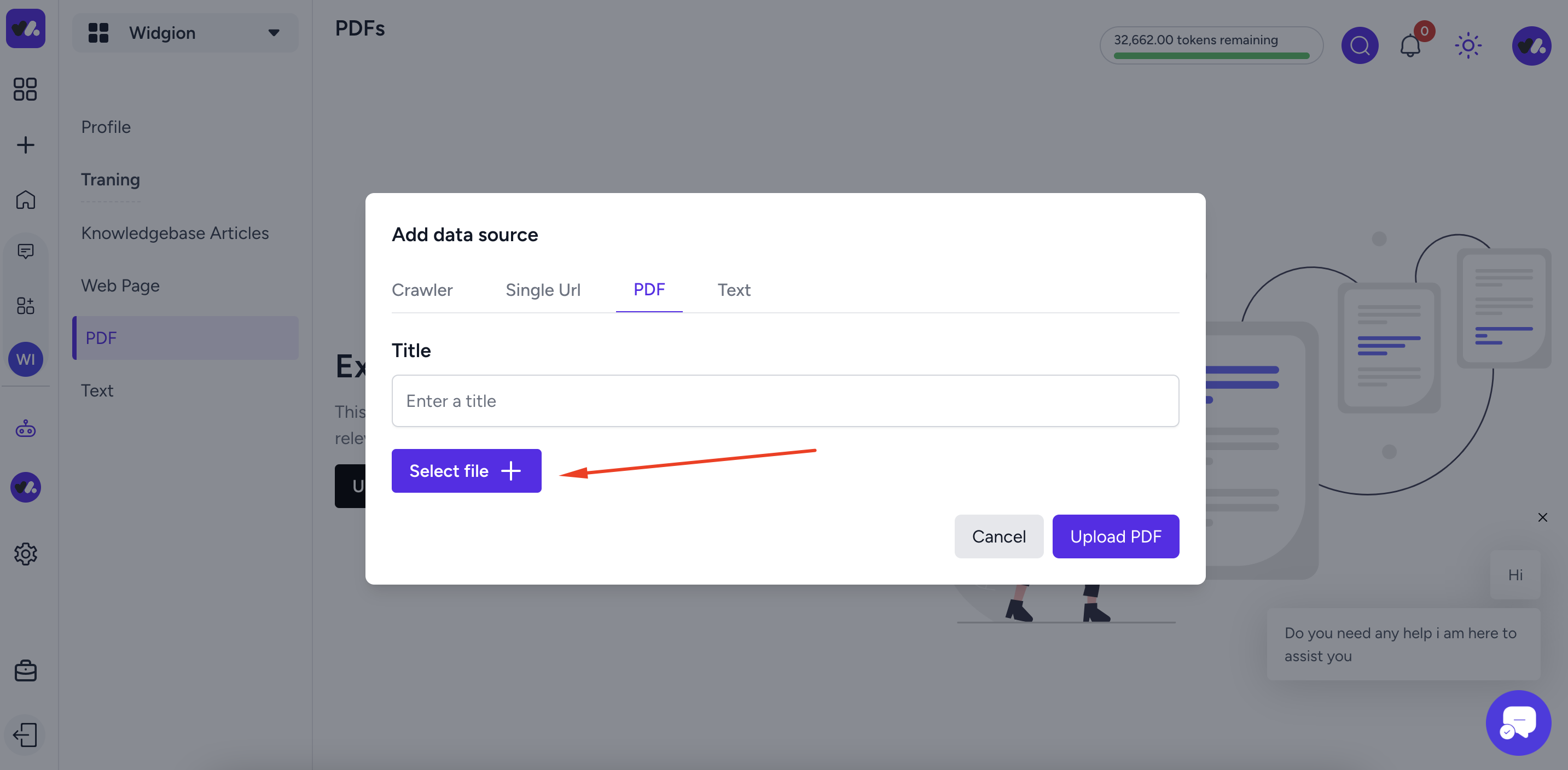Click the search icon in header
Image resolution: width=1568 pixels, height=770 pixels.
[1360, 45]
